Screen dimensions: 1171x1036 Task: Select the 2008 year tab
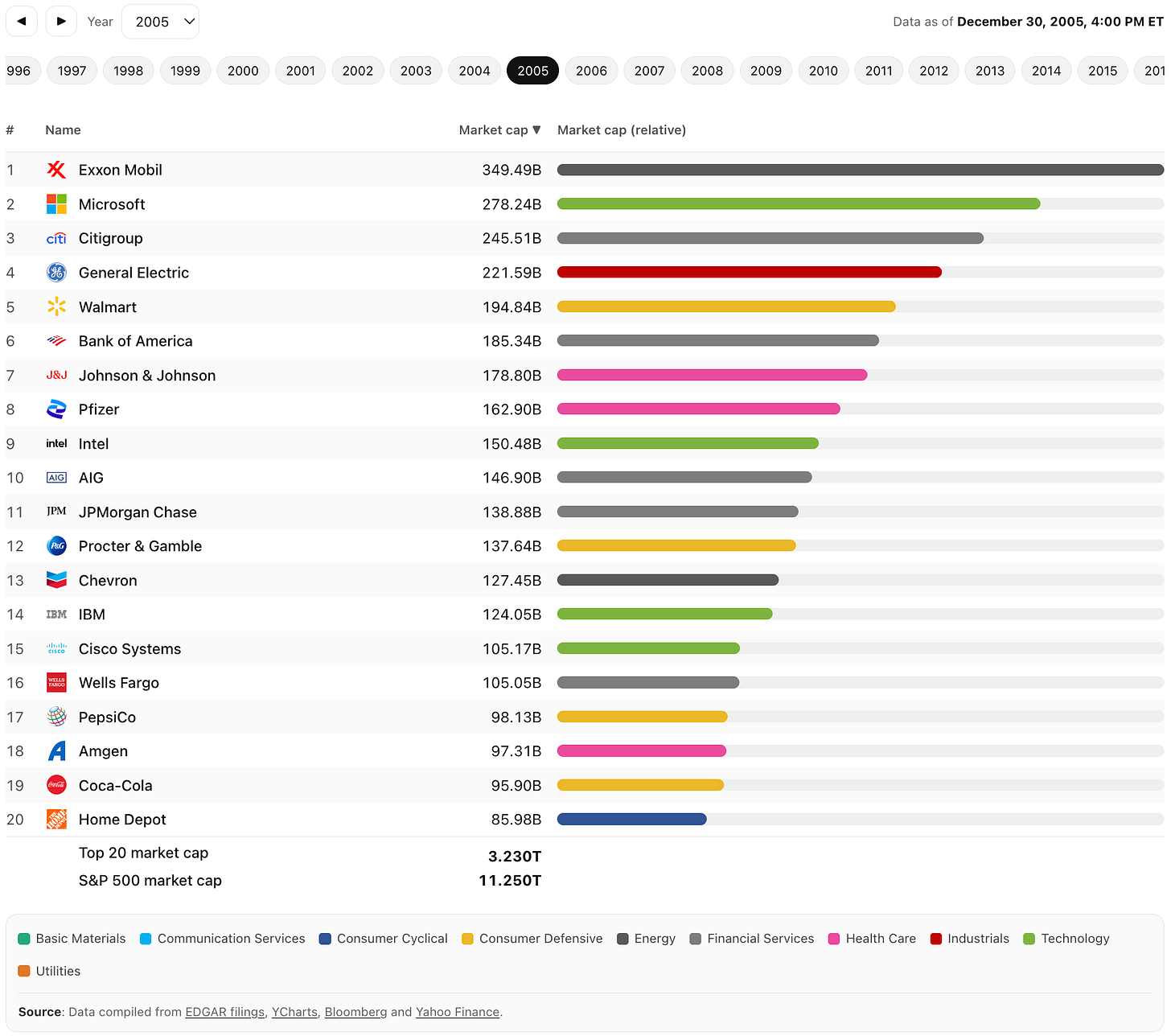707,71
